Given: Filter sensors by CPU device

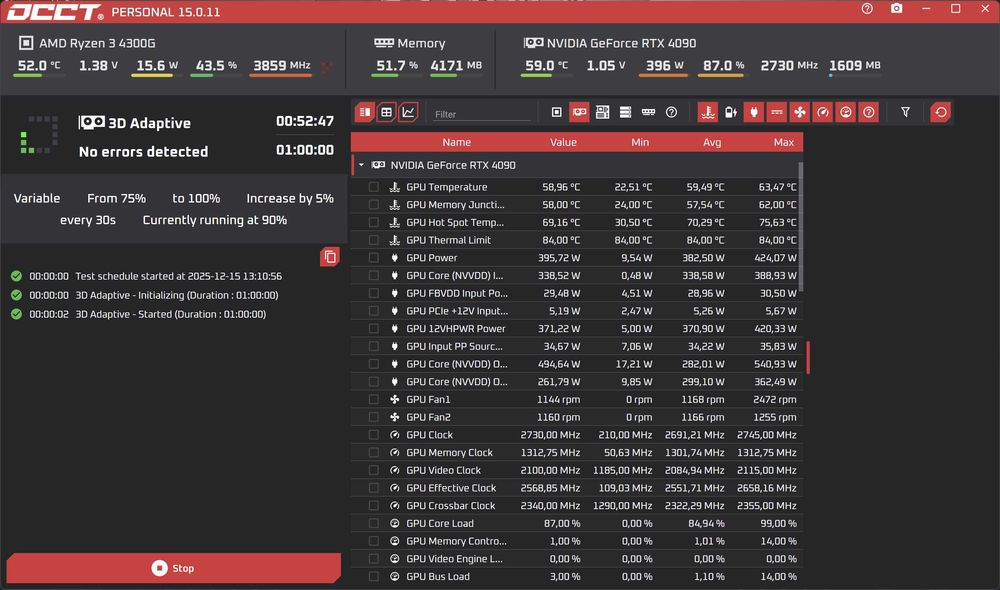Looking at the screenshot, I should (x=557, y=112).
